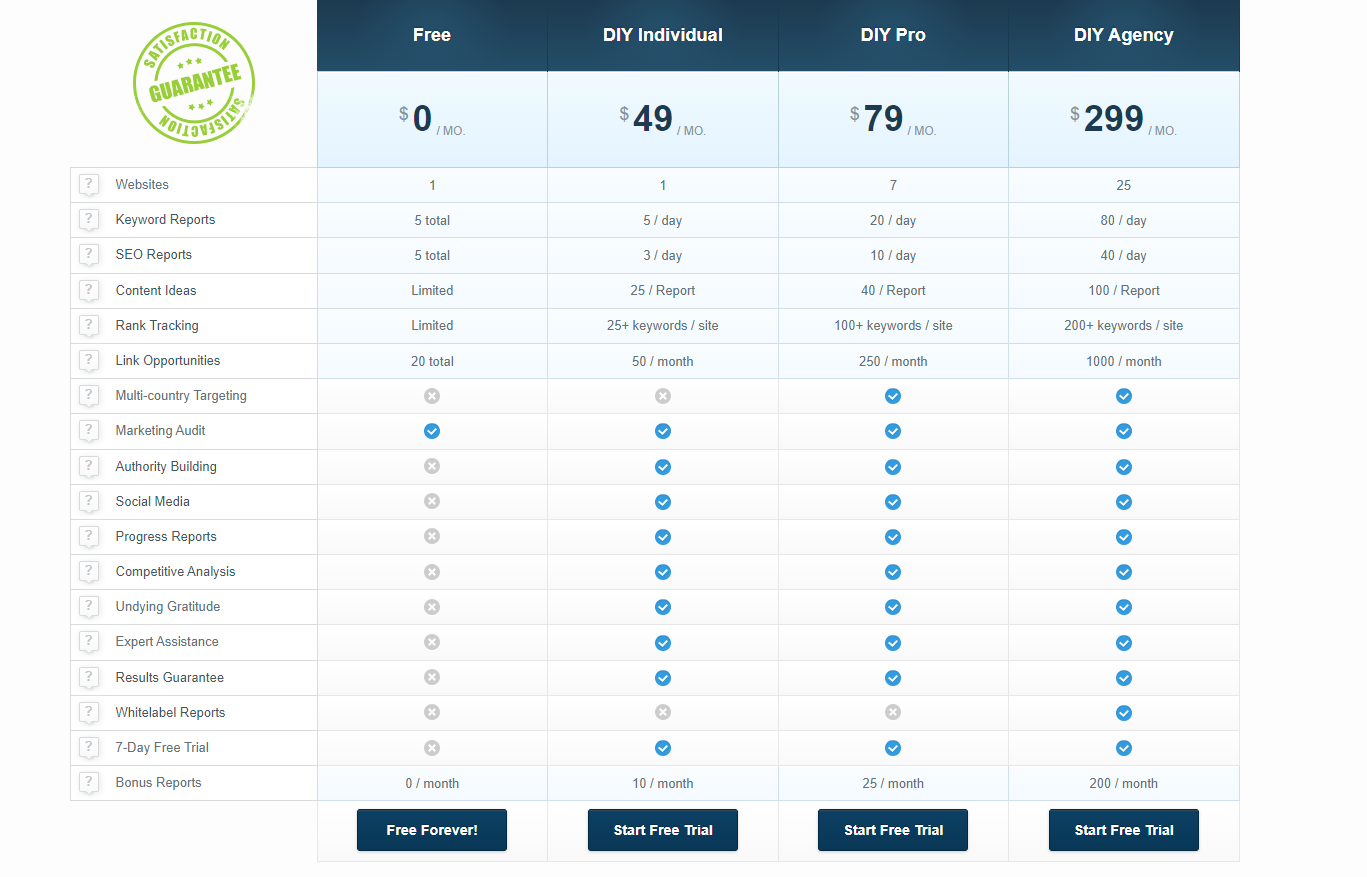
Task: Click the '3 / day' cell
Action: 663,255
